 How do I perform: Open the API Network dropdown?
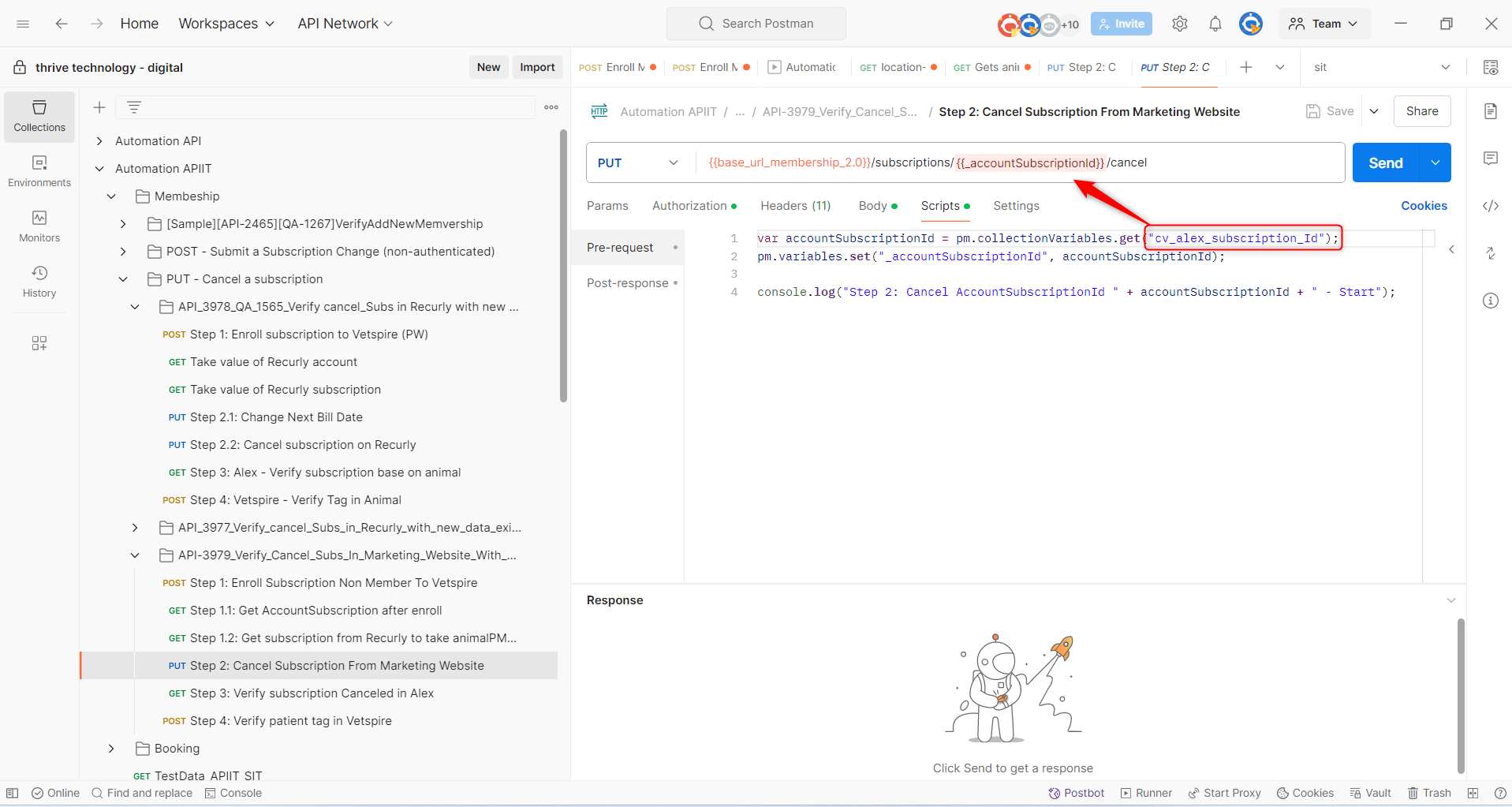[x=345, y=24]
